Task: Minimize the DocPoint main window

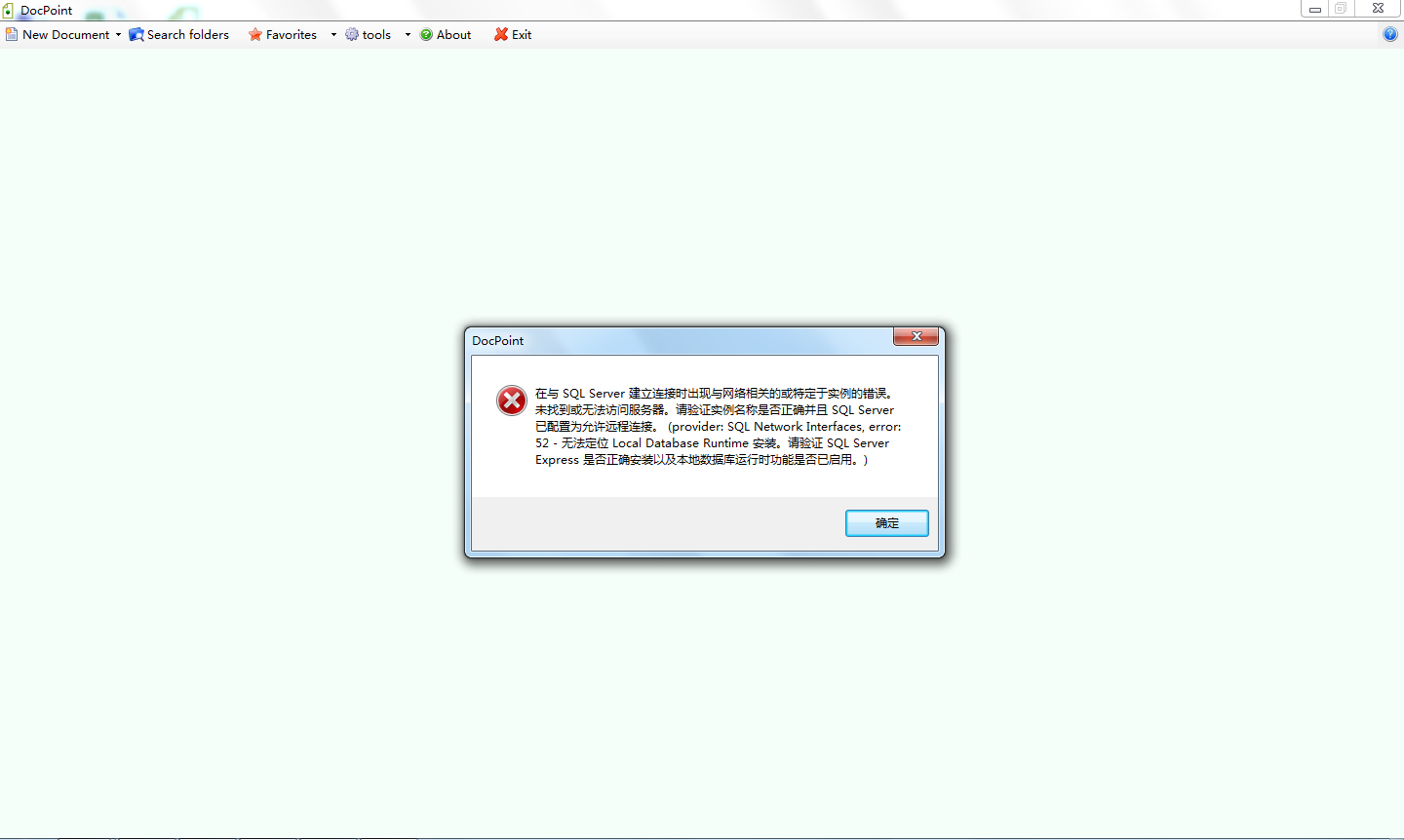Action: pos(1315,9)
